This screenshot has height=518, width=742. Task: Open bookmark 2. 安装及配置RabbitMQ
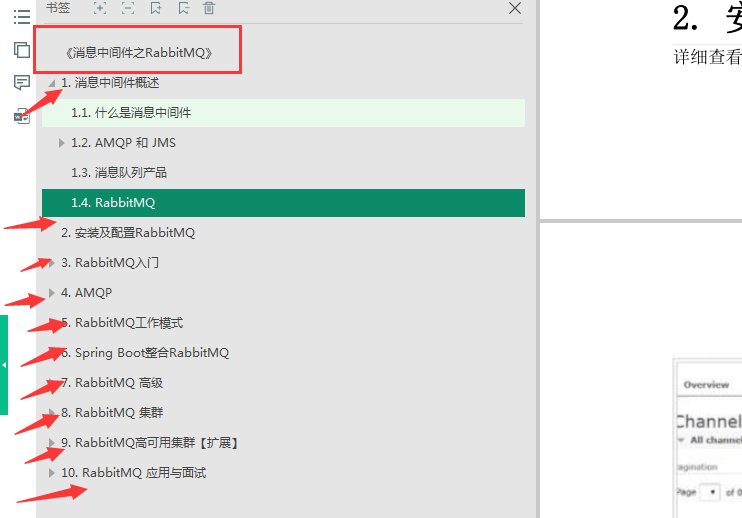tap(128, 233)
